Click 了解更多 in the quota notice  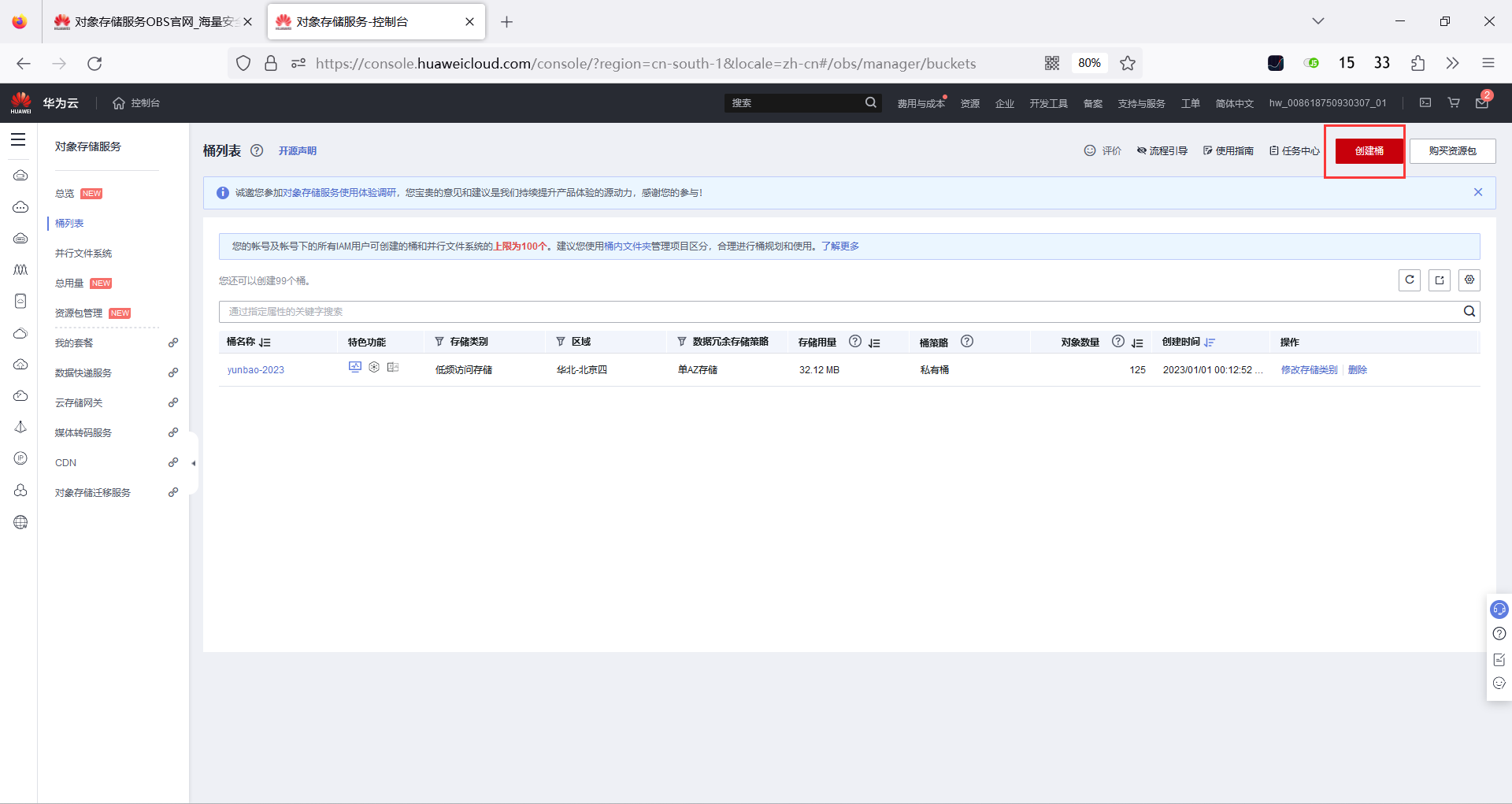pyautogui.click(x=840, y=246)
